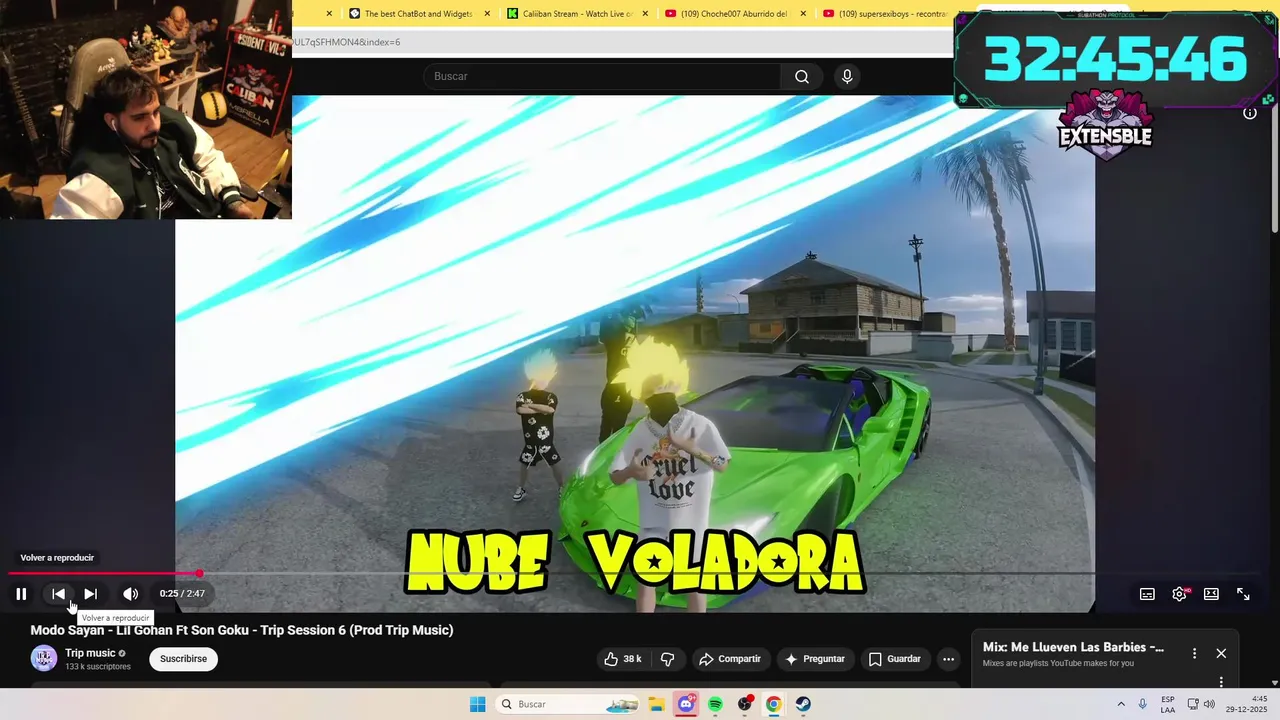Viewport: 1280px width, 720px height.
Task: Click the magnifier search button
Action: 802,77
